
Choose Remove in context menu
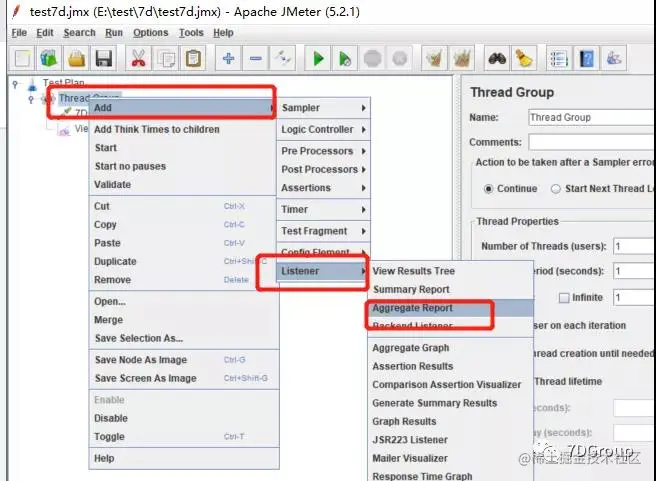click(x=183, y=280)
